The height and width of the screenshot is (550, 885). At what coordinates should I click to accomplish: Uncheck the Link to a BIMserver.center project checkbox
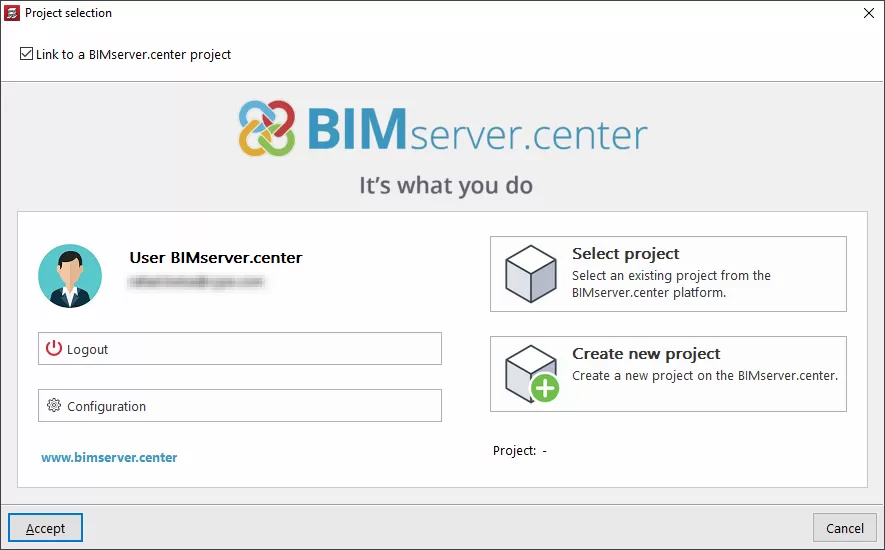pyautogui.click(x=26, y=54)
